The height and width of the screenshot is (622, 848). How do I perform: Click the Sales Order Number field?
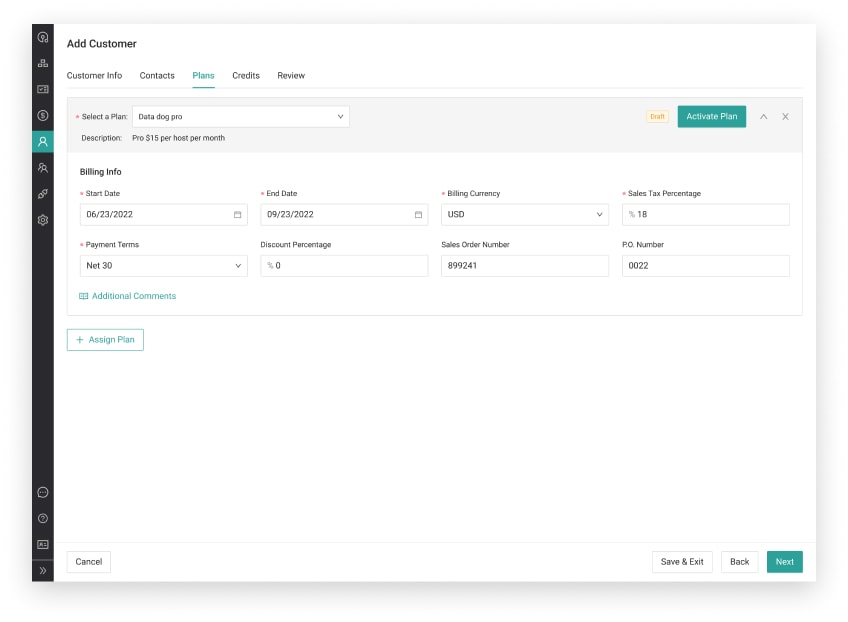524,266
